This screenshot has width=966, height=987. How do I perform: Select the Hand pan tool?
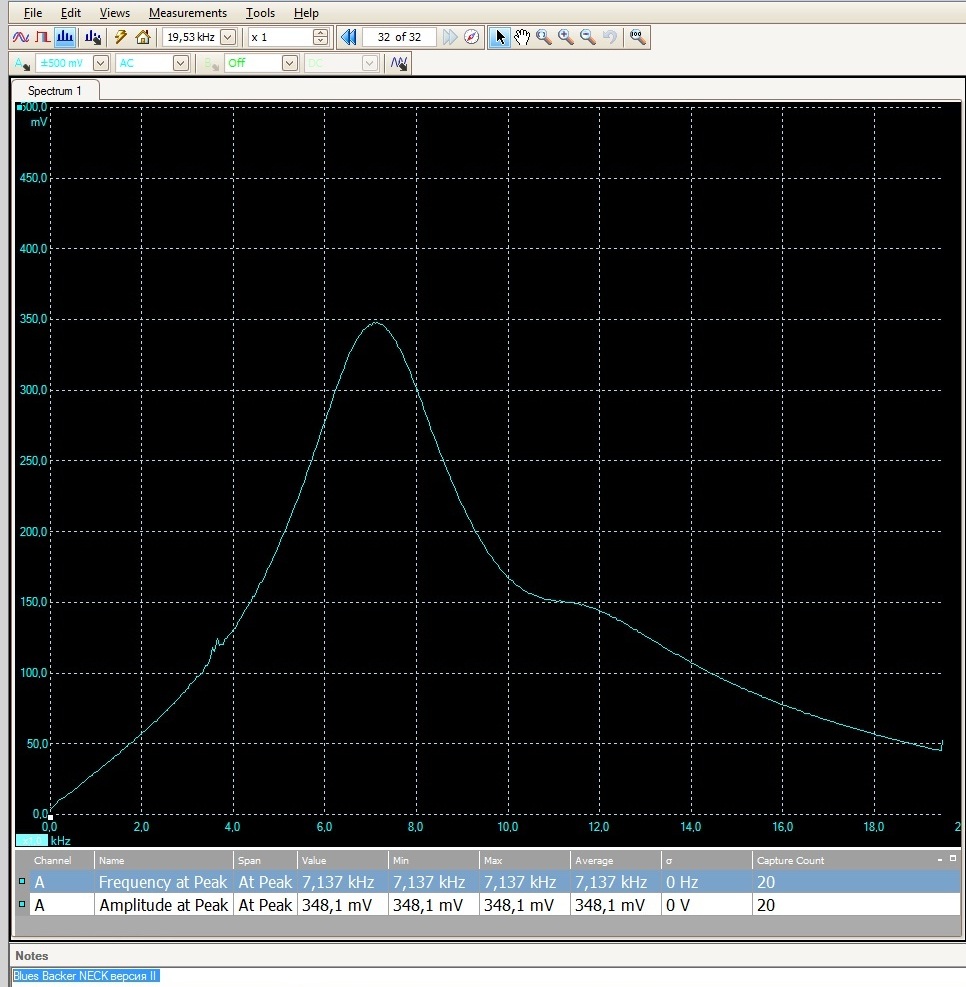point(522,37)
